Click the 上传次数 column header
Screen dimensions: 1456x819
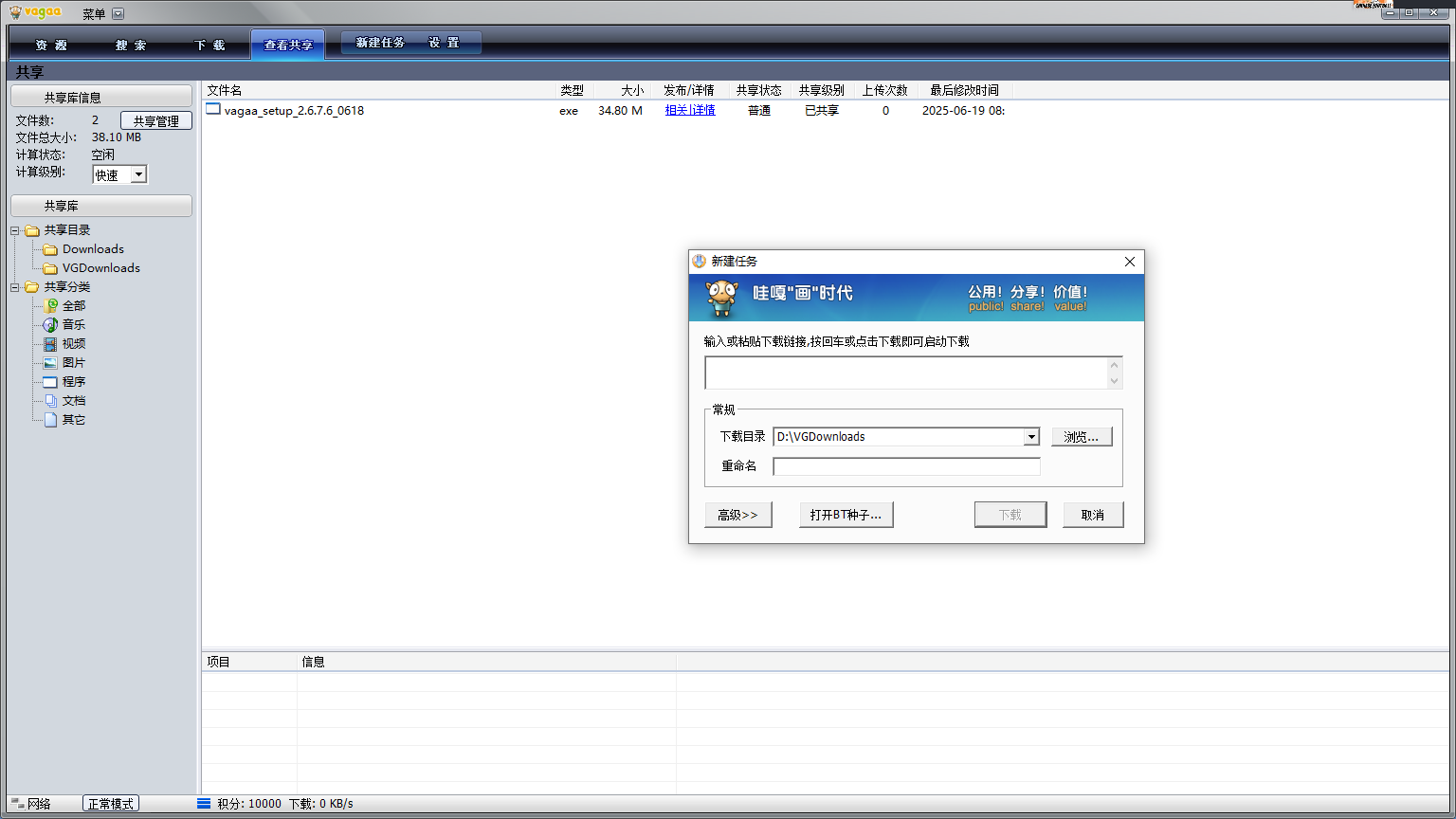click(885, 90)
